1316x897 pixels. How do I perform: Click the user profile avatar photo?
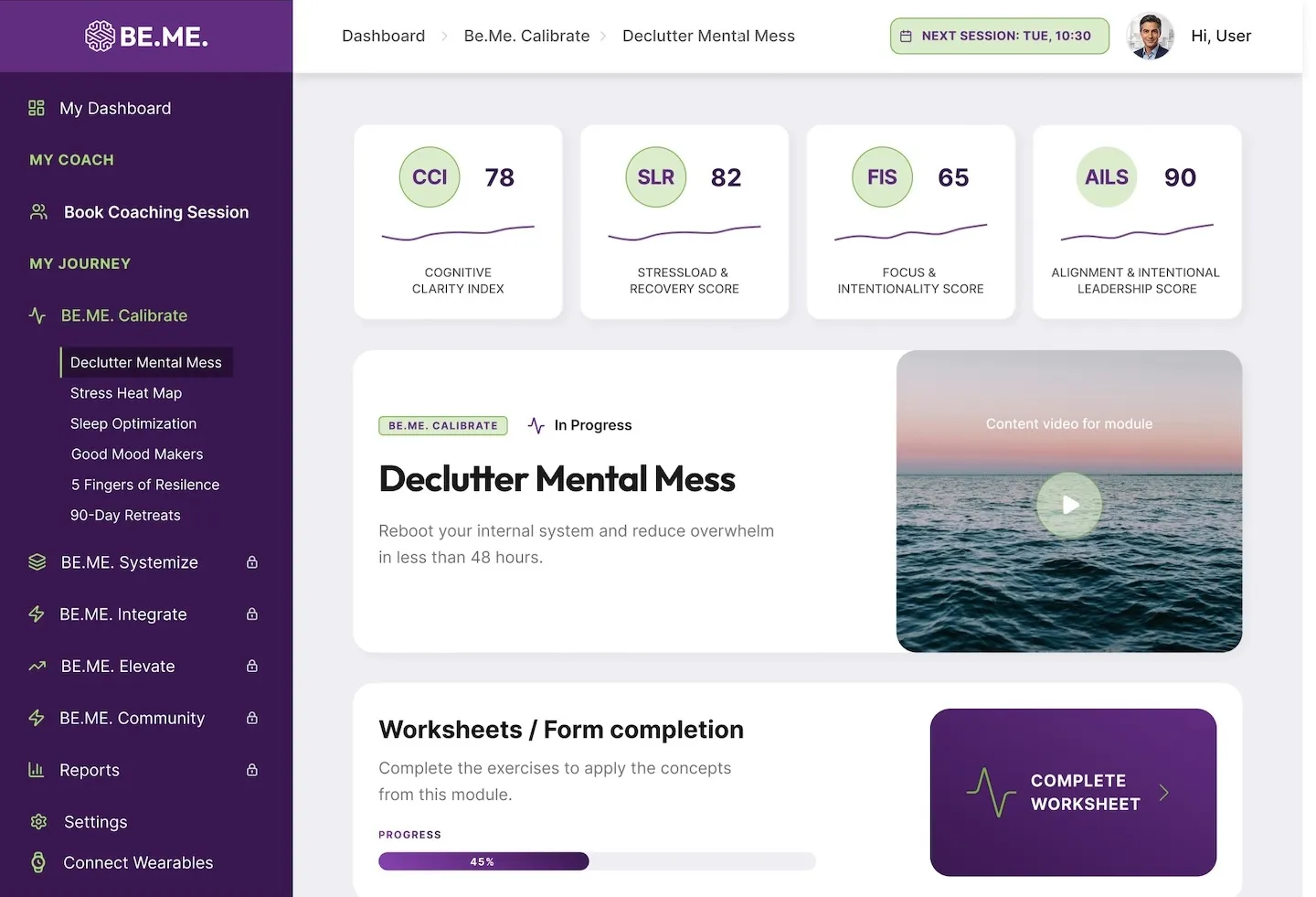click(x=1151, y=37)
